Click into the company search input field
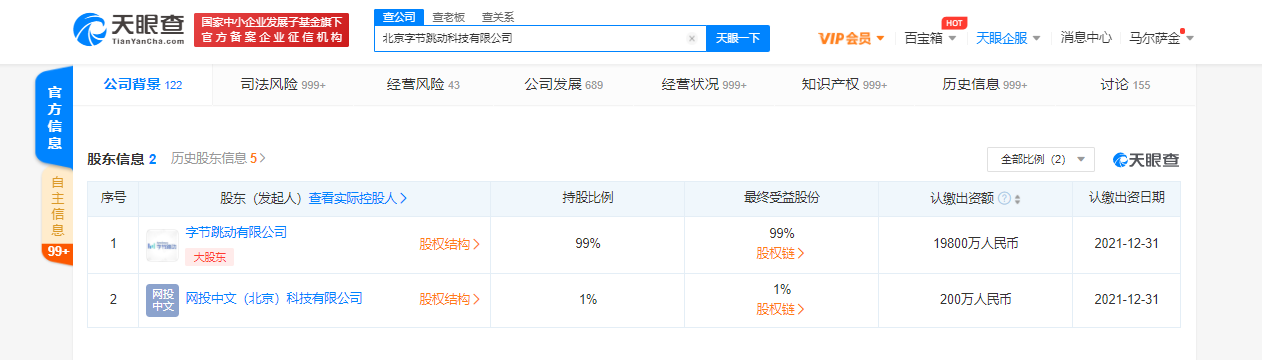Screen dimensions: 1262x360 pos(530,39)
